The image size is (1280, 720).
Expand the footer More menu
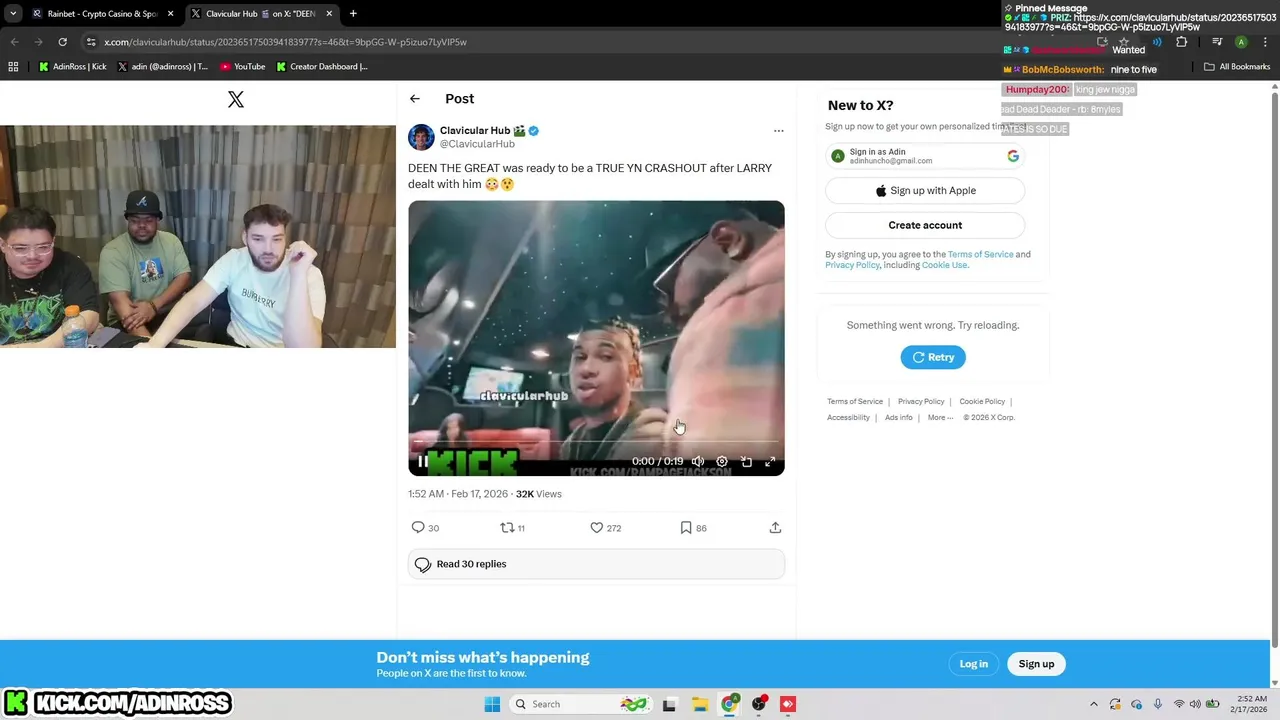(940, 417)
